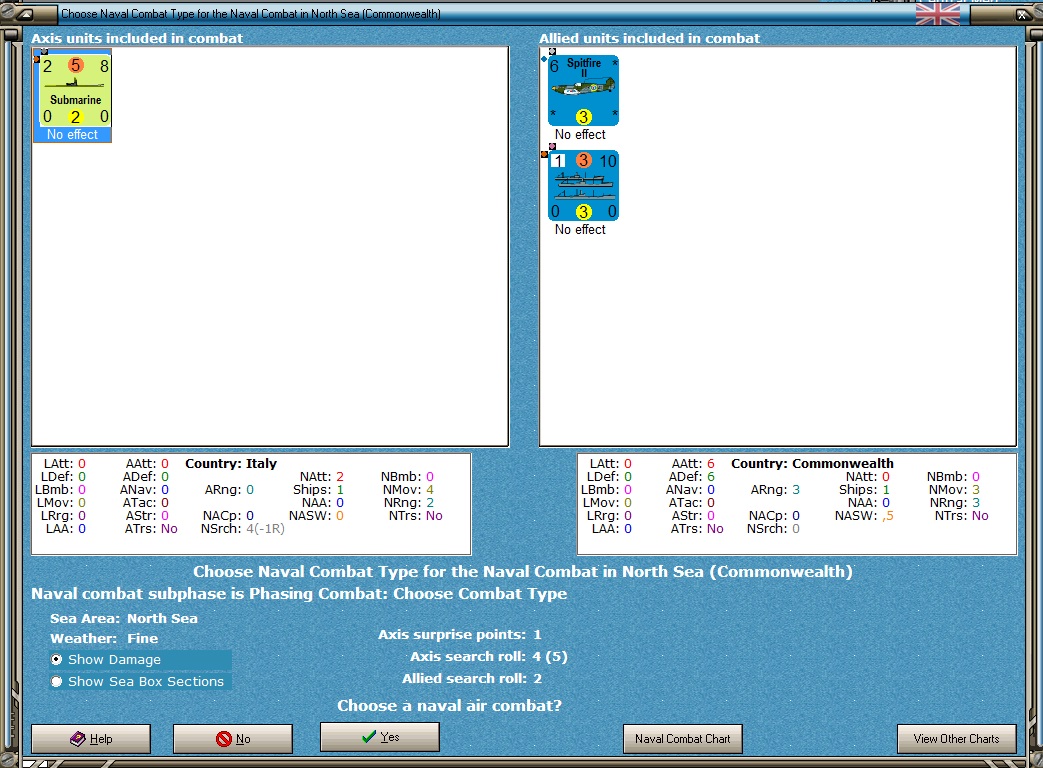Click Allied ARng value 3
The height and width of the screenshot is (768, 1043).
point(796,489)
